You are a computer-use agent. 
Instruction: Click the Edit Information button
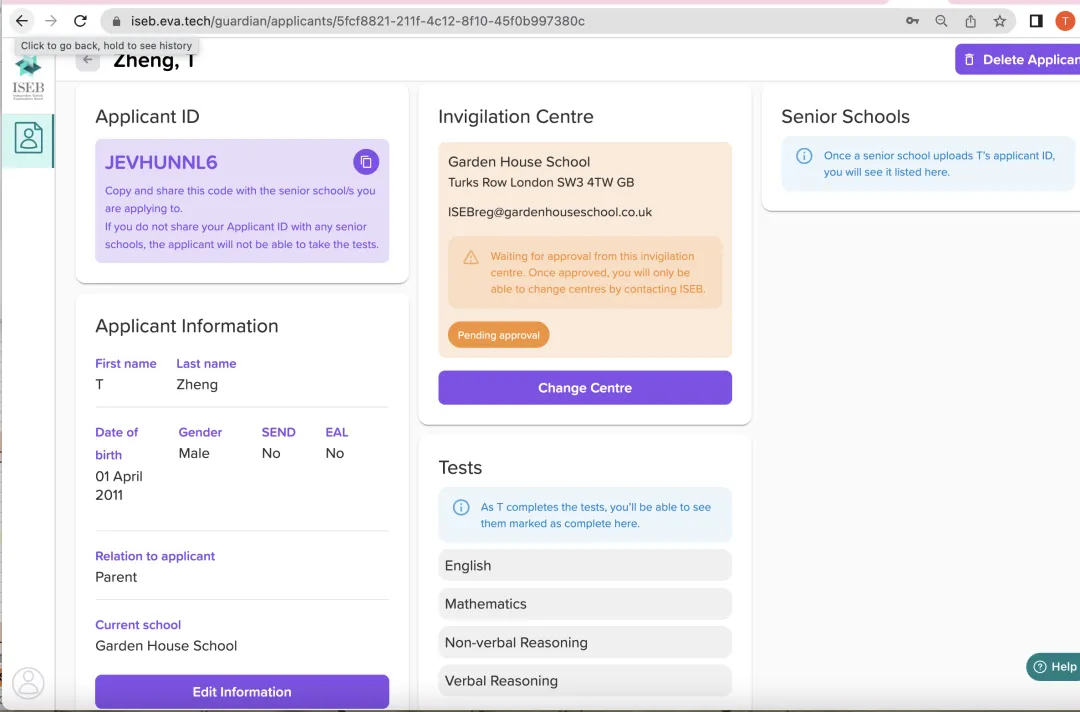click(x=242, y=692)
